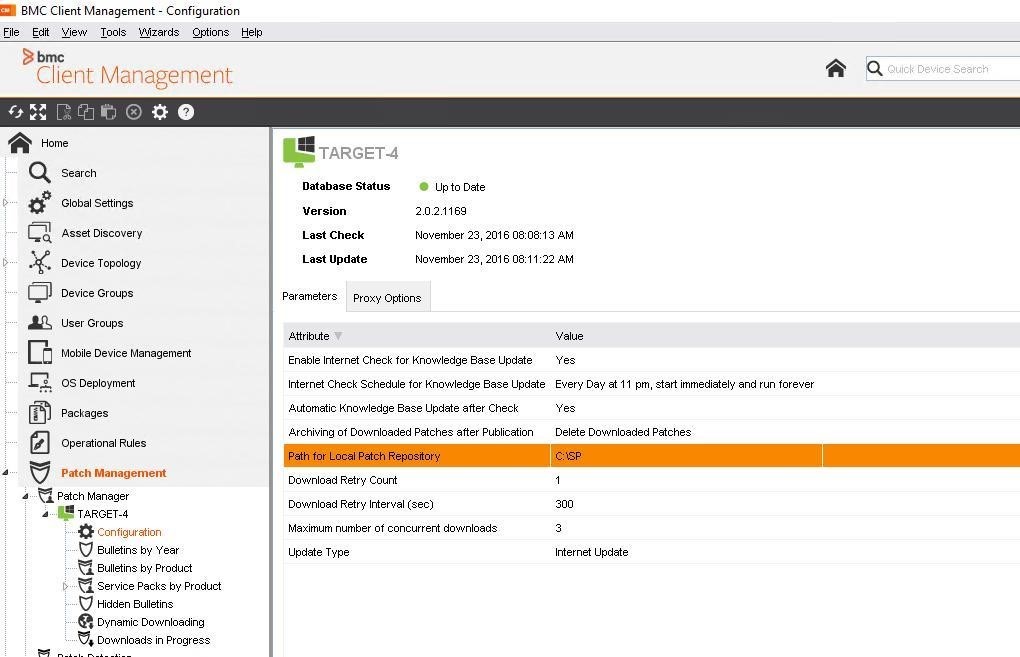The width and height of the screenshot is (1020, 657).
Task: Click the toolbar gear settings icon
Action: [160, 112]
